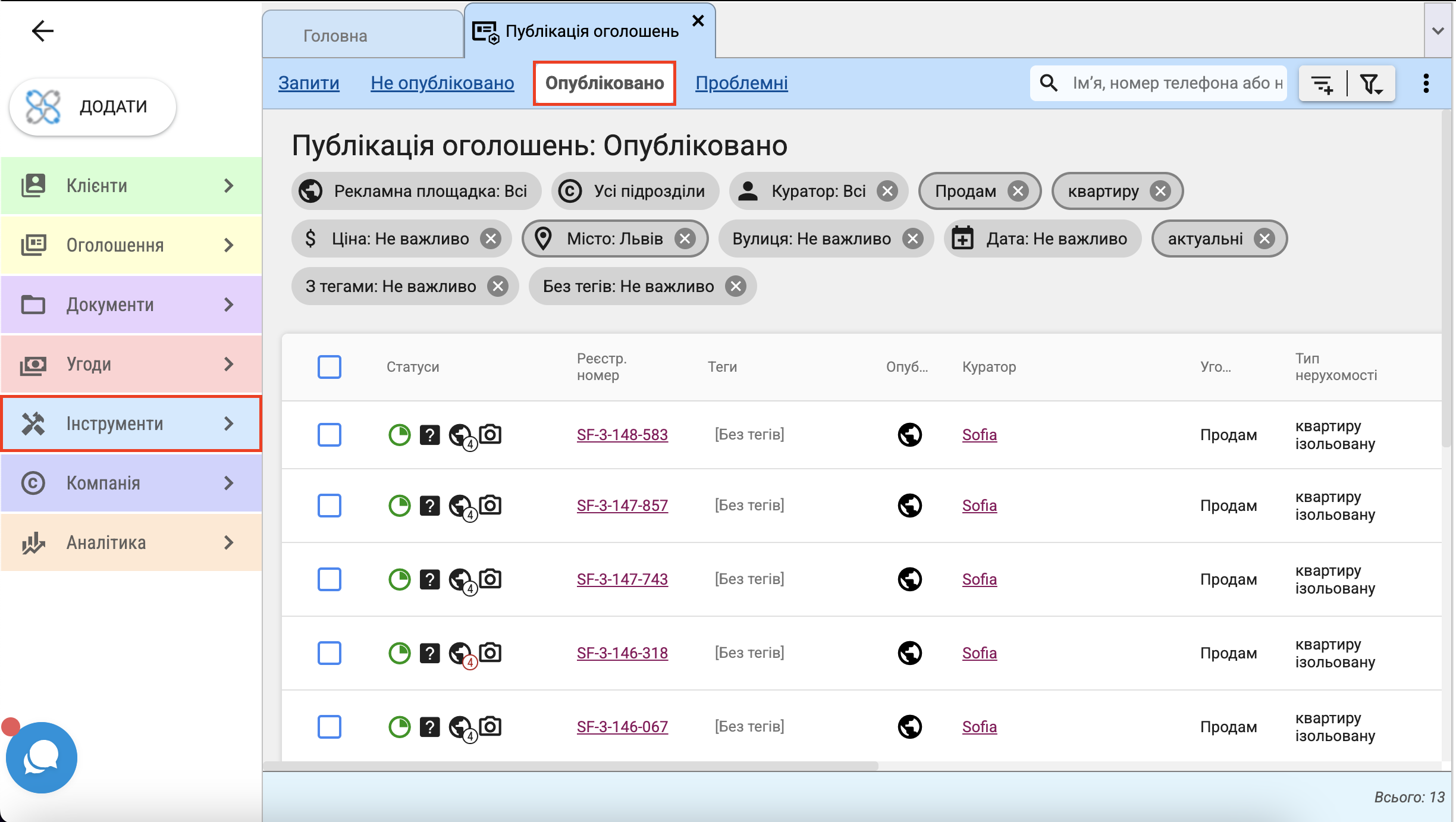Screen dimensions: 1456x822
Task: Open the three-dot more options menu
Action: [x=1426, y=83]
